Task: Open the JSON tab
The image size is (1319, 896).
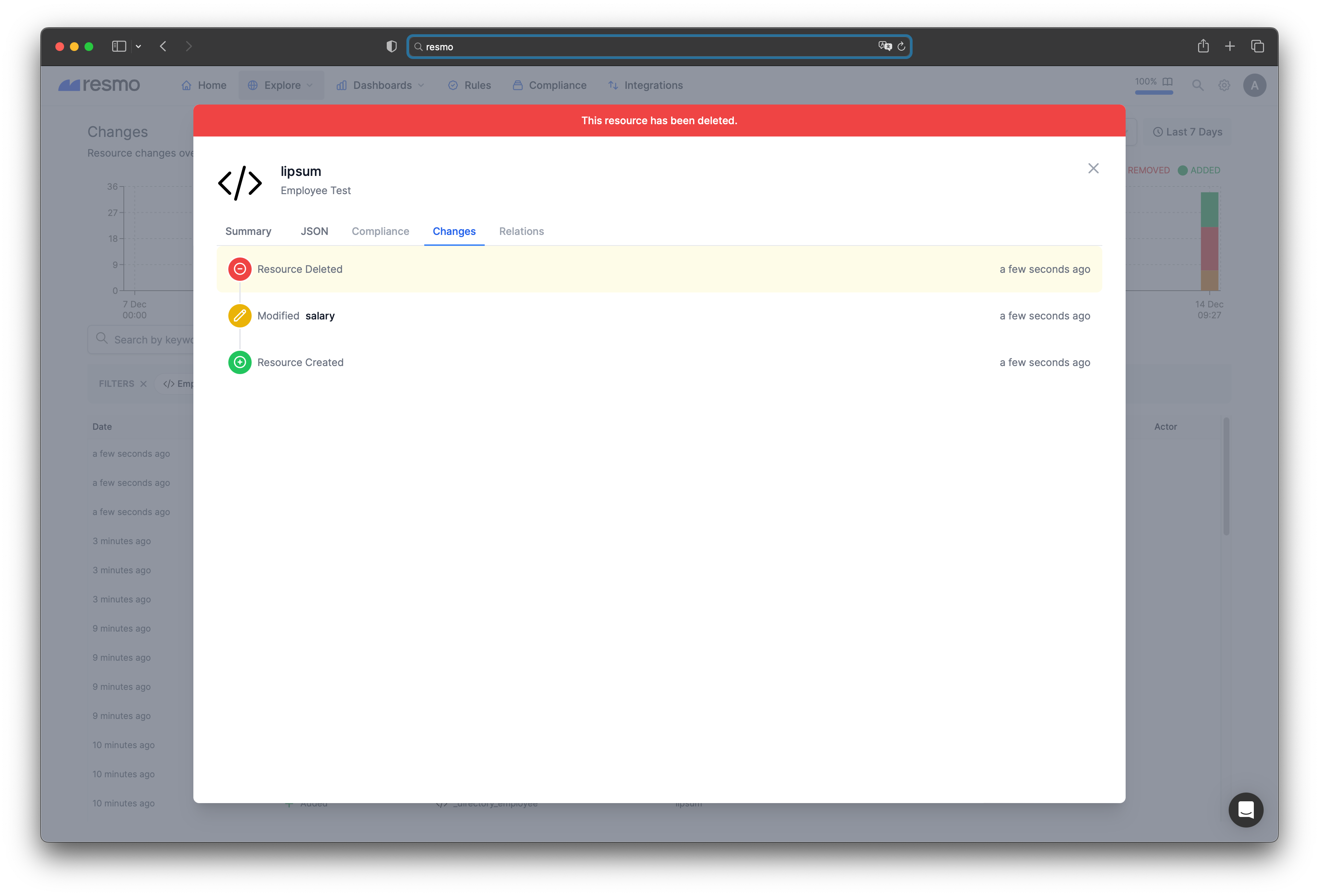Action: [314, 231]
